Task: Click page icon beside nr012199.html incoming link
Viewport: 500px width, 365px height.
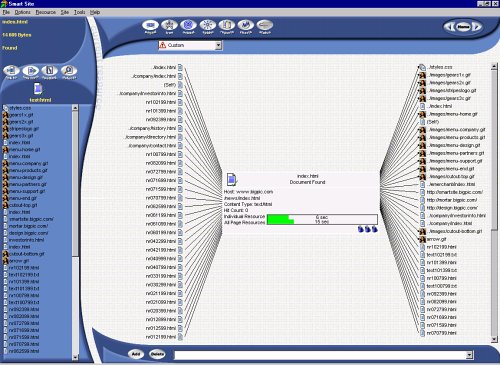Action: tap(180, 337)
